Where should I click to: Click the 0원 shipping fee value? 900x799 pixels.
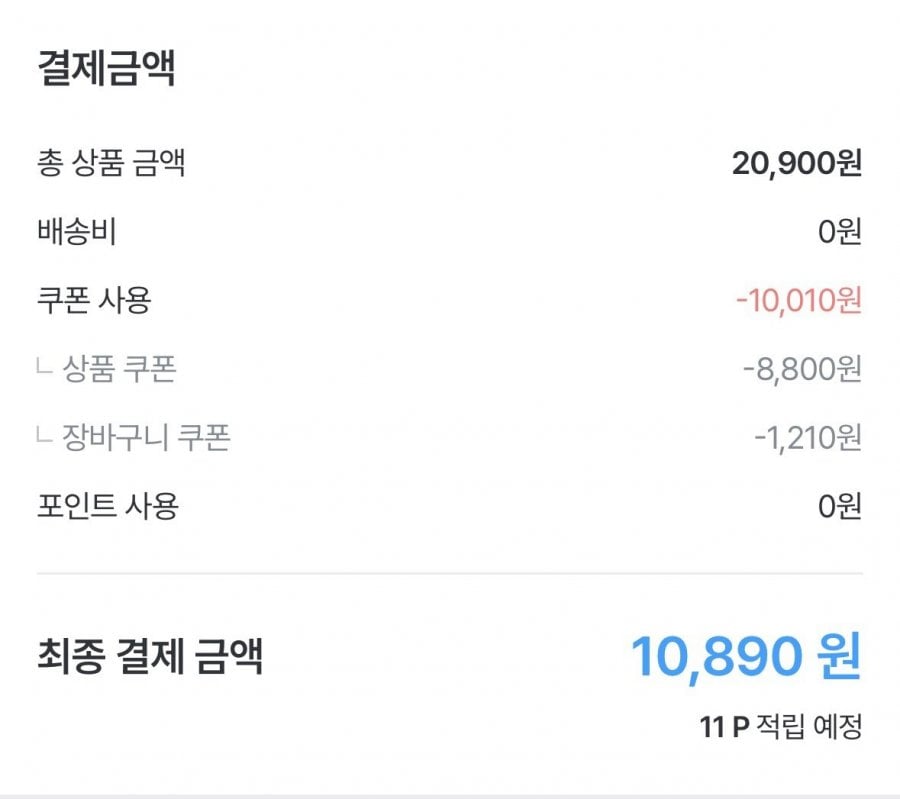[839, 232]
